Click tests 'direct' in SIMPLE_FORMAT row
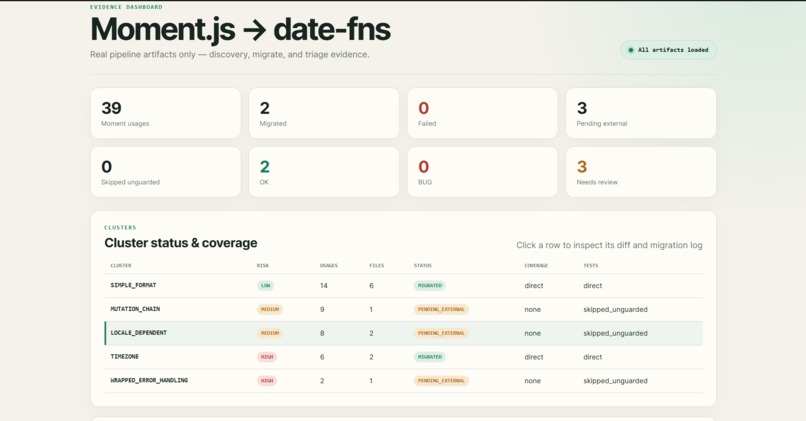Screen dimensions: 806x421 (x=593, y=286)
